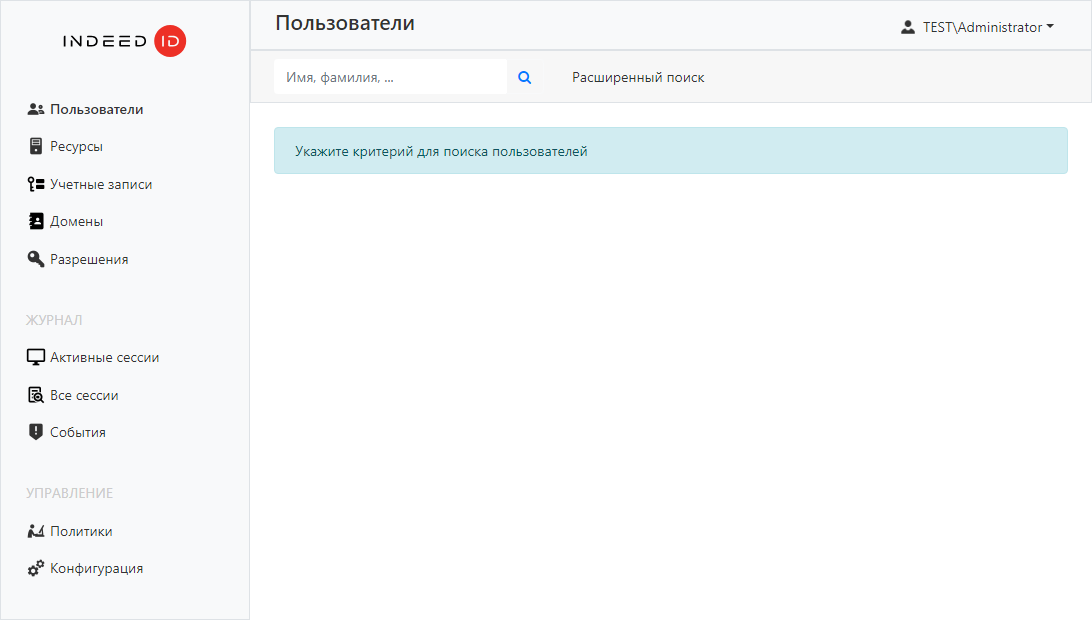This screenshot has height=620, width=1092.
Task: Click the Ресурсы server icon
Action: [36, 147]
